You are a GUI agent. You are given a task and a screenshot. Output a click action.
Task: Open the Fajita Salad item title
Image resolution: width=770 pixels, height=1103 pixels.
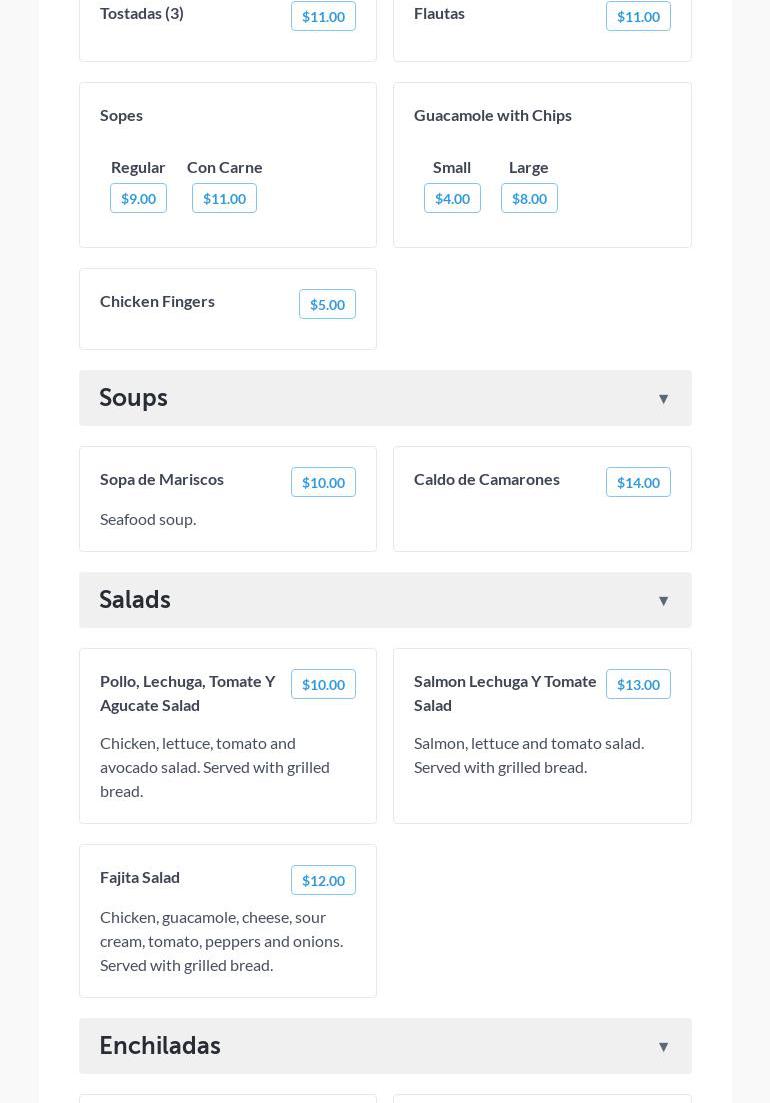(140, 877)
